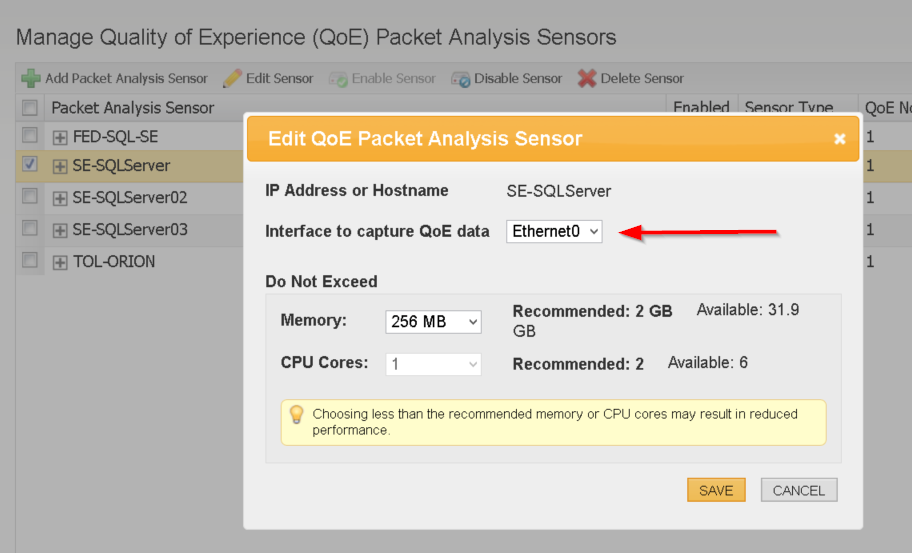
Task: Close the Edit QoE Packet Analysis Sensor dialog
Action: (840, 139)
